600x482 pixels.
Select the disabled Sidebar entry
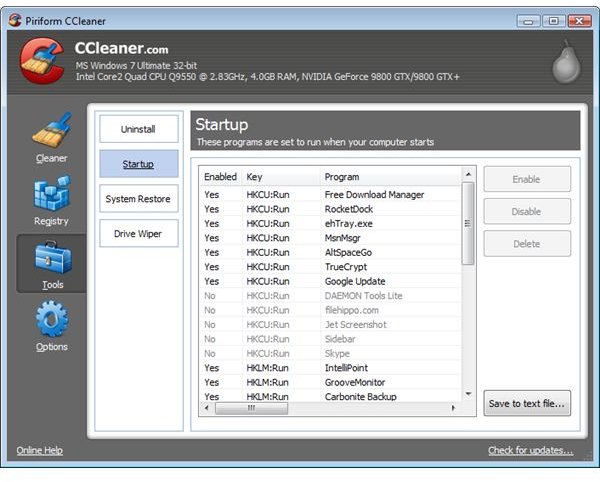(x=330, y=339)
